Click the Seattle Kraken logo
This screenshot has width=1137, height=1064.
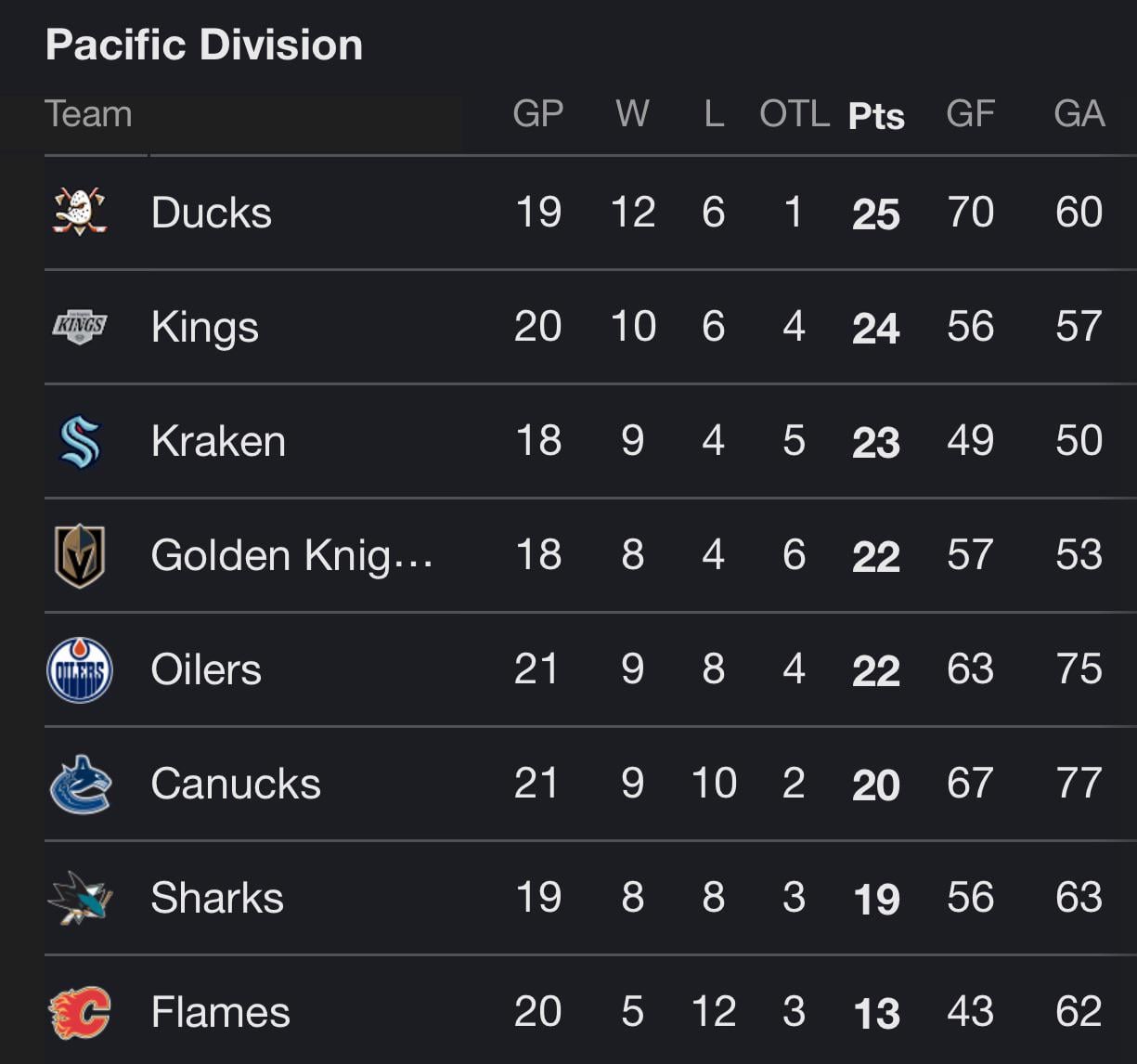pyautogui.click(x=80, y=441)
